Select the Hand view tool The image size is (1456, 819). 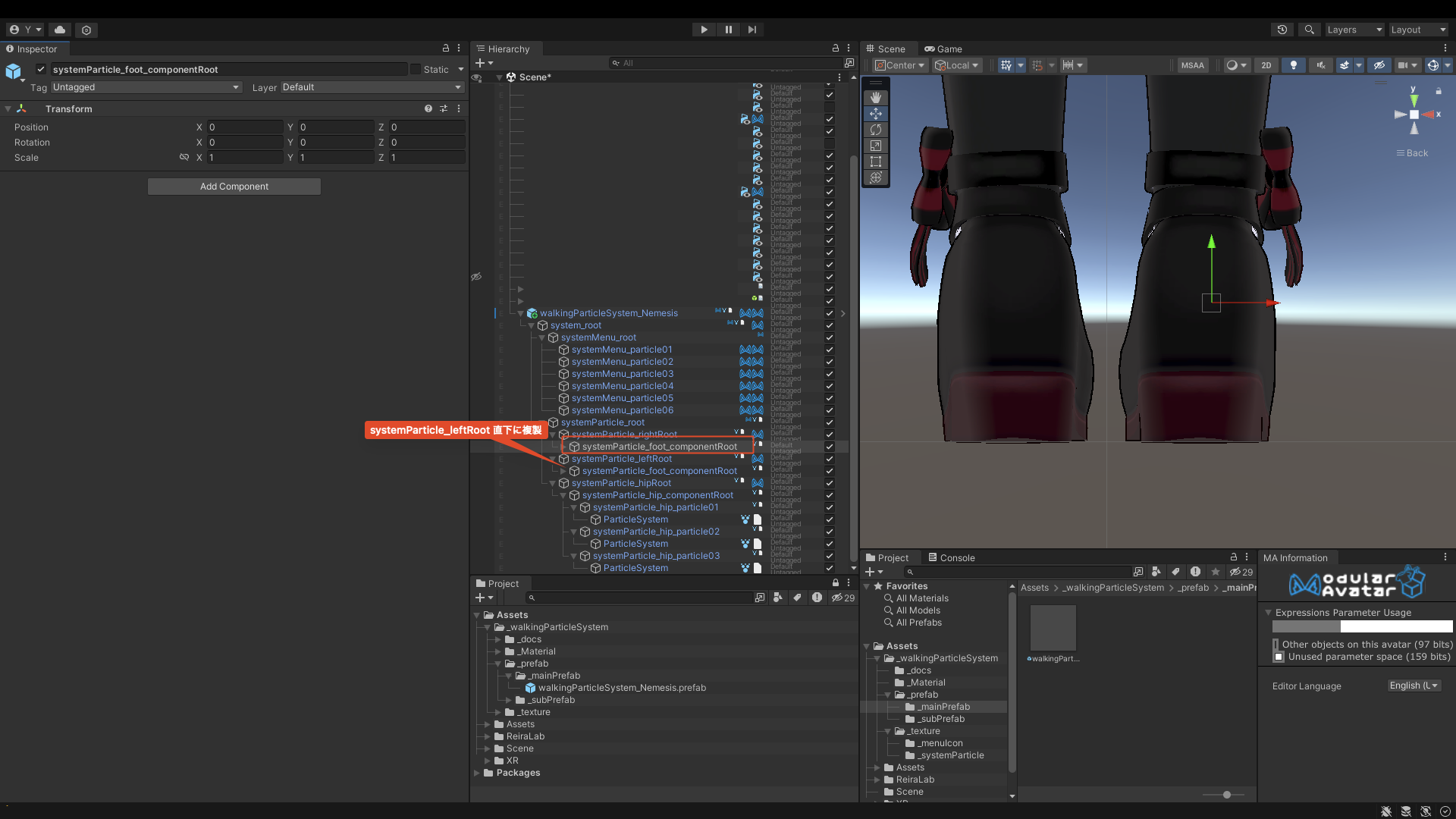tap(876, 98)
